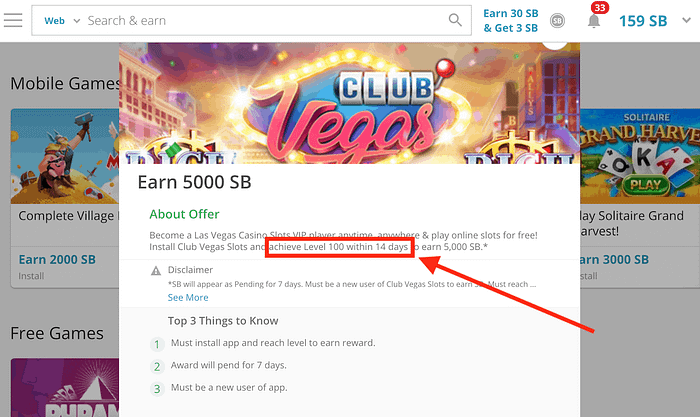The image size is (700, 417).
Task: Click See More under Disclaimer
Action: [188, 297]
